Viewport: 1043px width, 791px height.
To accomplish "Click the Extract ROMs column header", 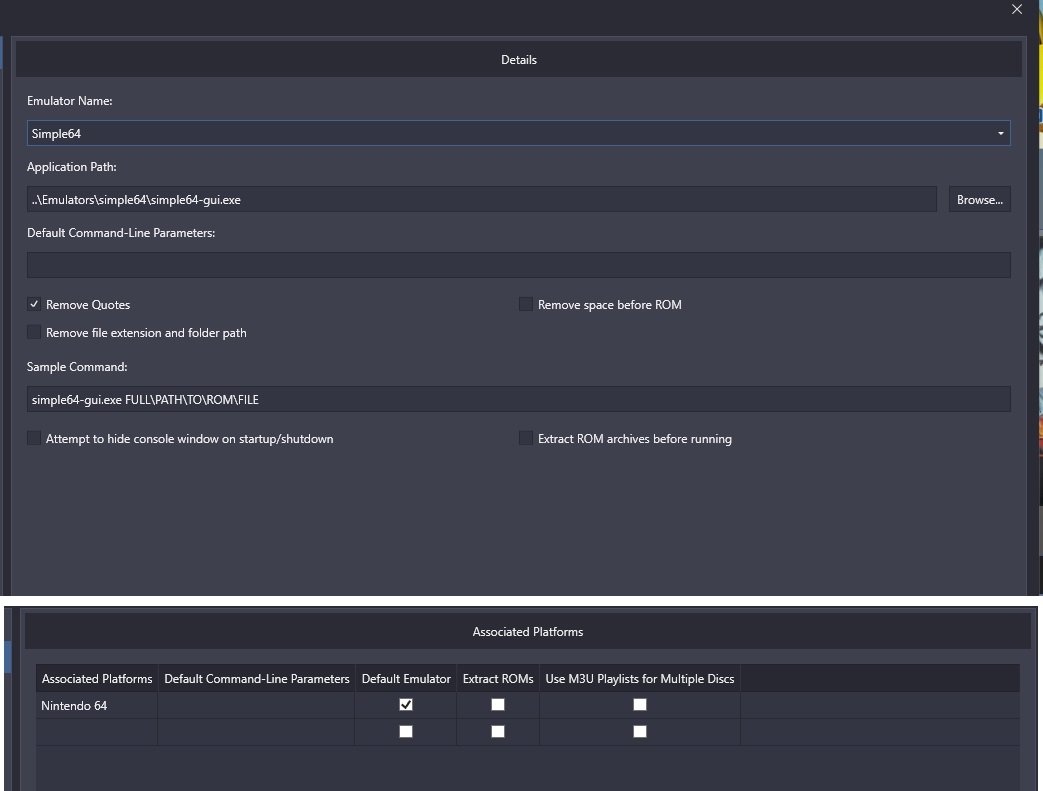I will coord(498,679).
